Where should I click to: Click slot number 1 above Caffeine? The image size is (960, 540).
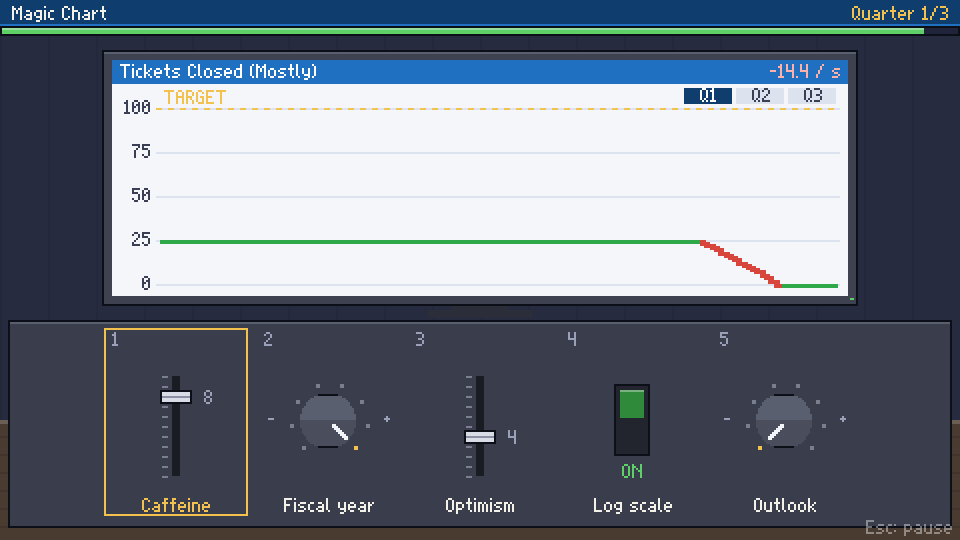coord(115,339)
